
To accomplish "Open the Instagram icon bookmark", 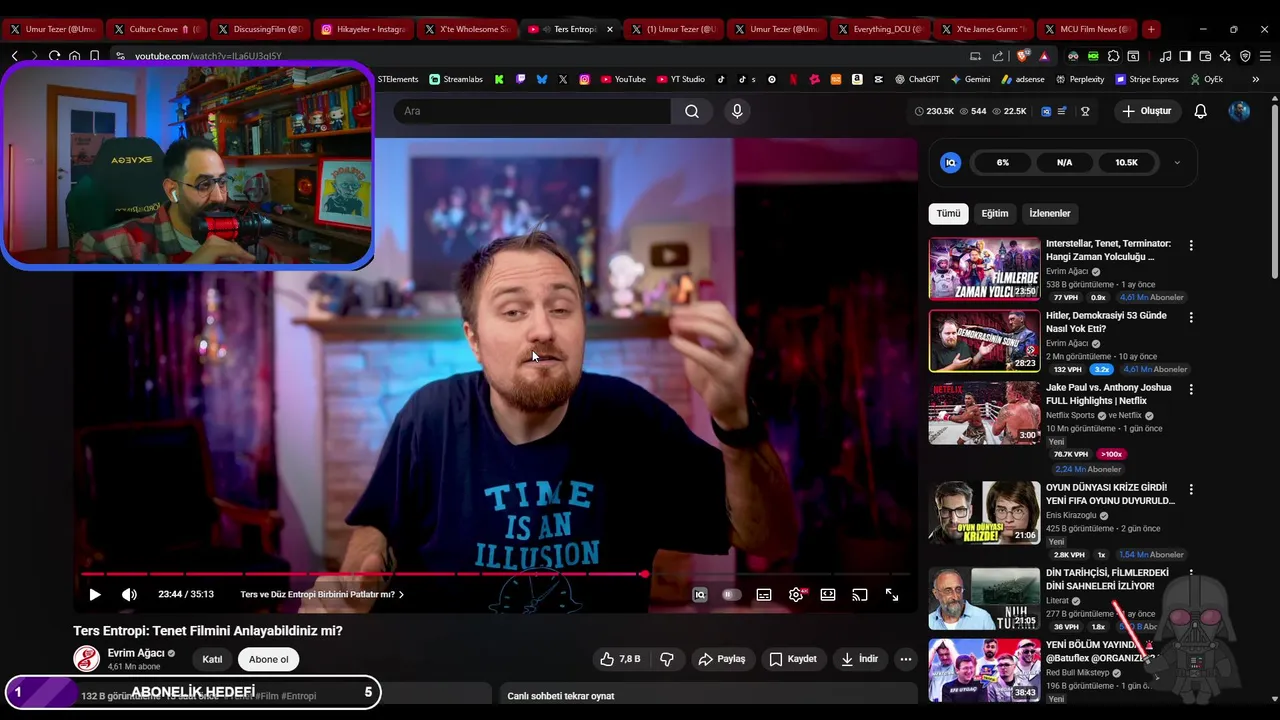I will 585,79.
